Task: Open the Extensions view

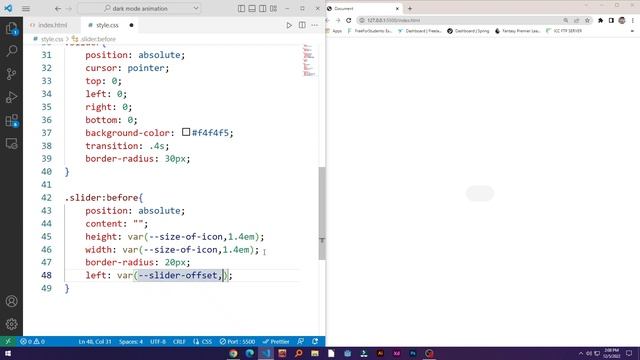Action: 11,120
